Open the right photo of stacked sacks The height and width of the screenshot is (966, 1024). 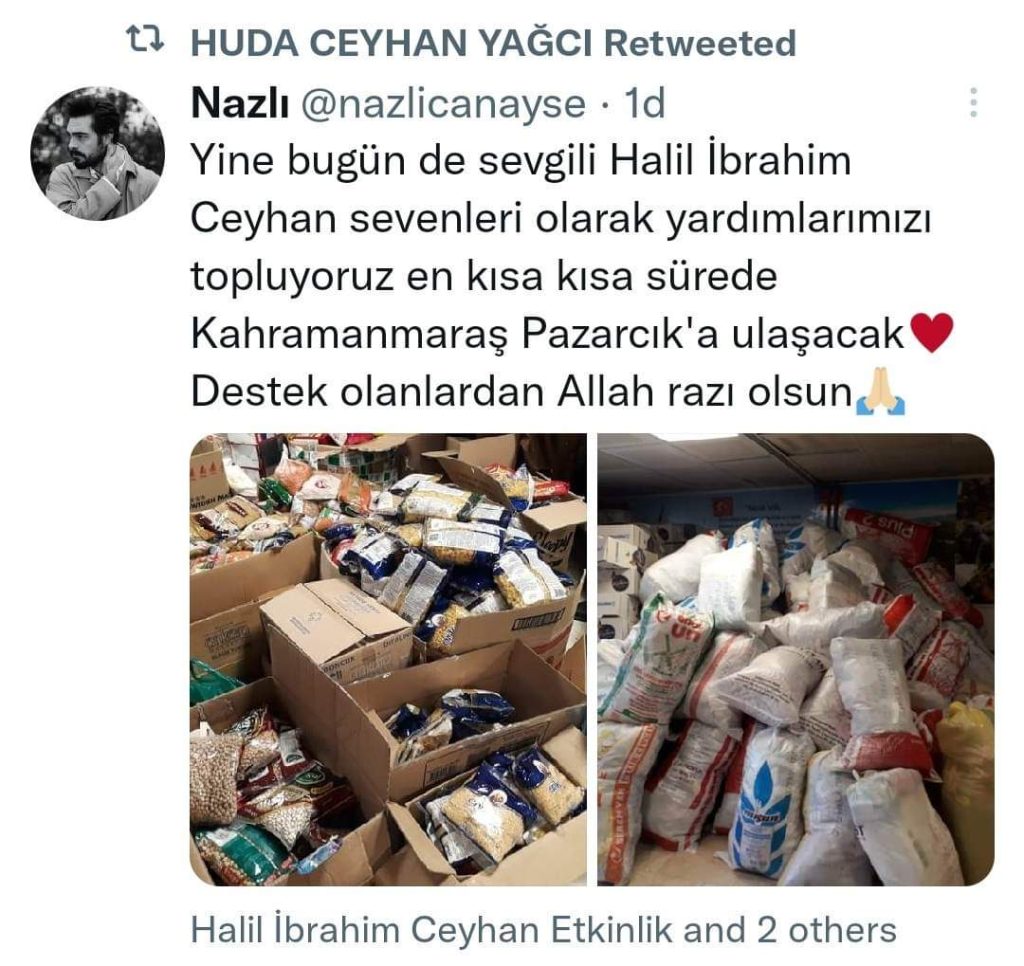(796, 659)
